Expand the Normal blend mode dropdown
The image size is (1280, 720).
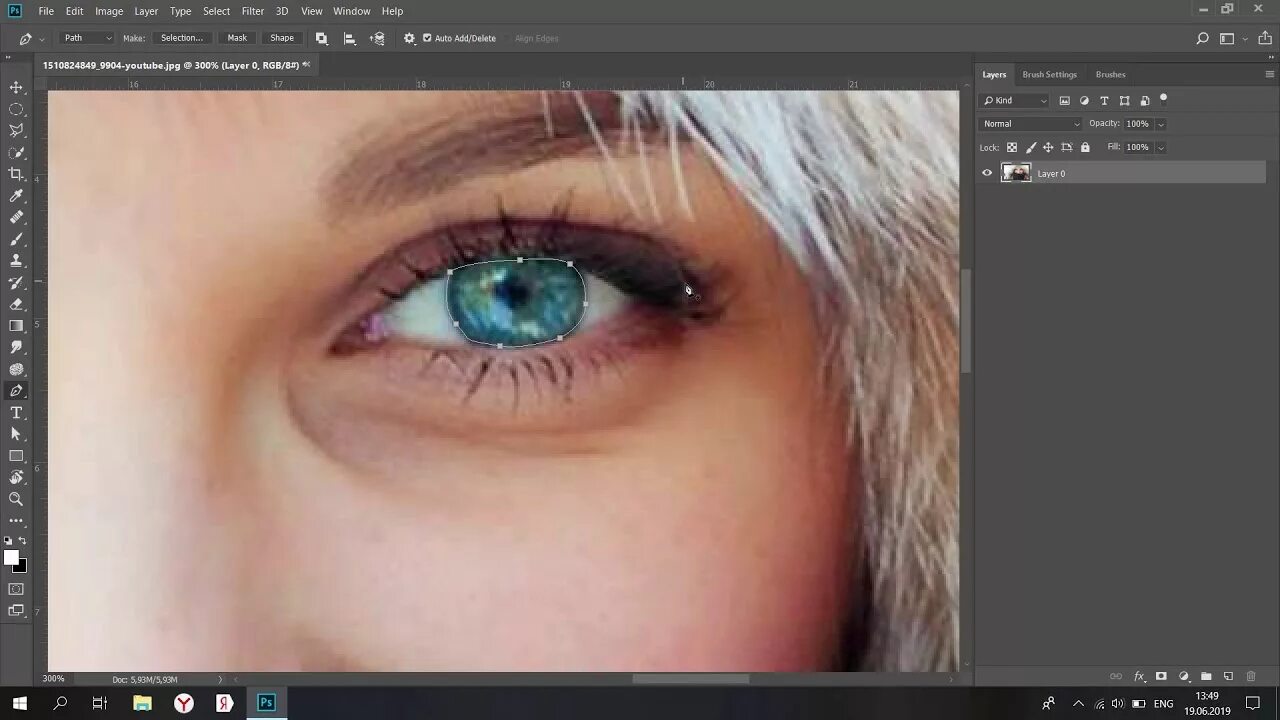click(1031, 124)
